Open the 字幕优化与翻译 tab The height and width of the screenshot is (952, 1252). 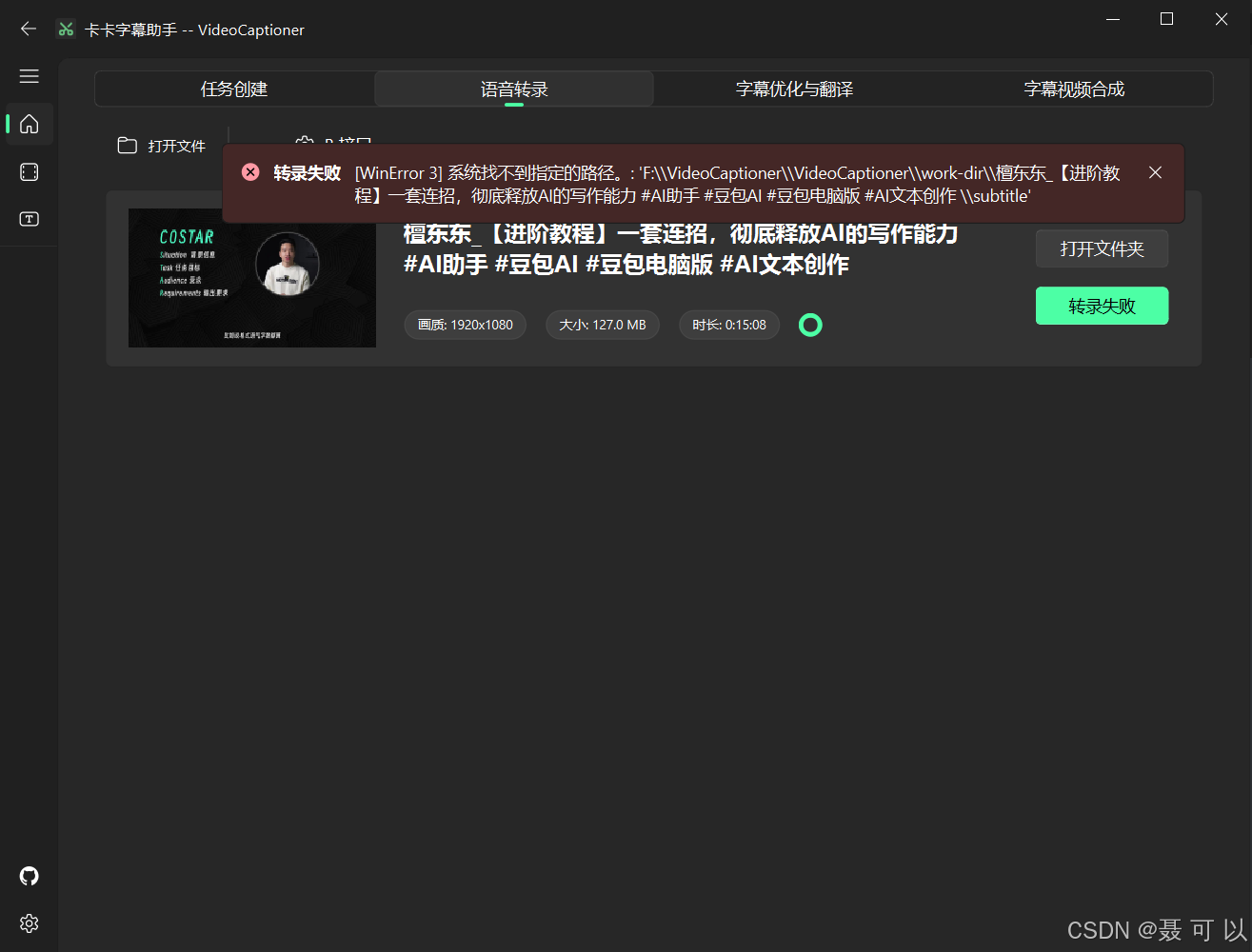coord(794,89)
